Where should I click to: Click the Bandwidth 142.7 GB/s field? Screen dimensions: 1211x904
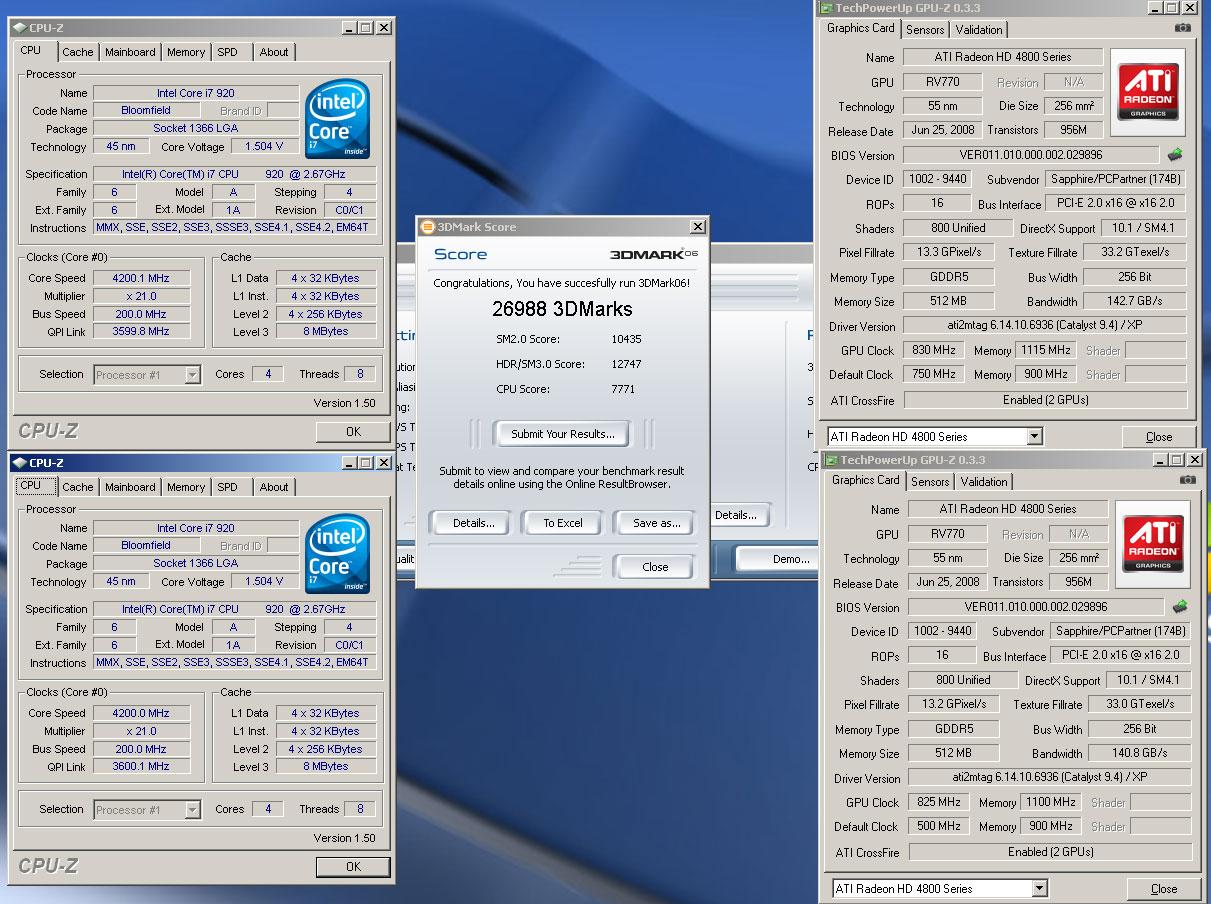(x=1134, y=301)
